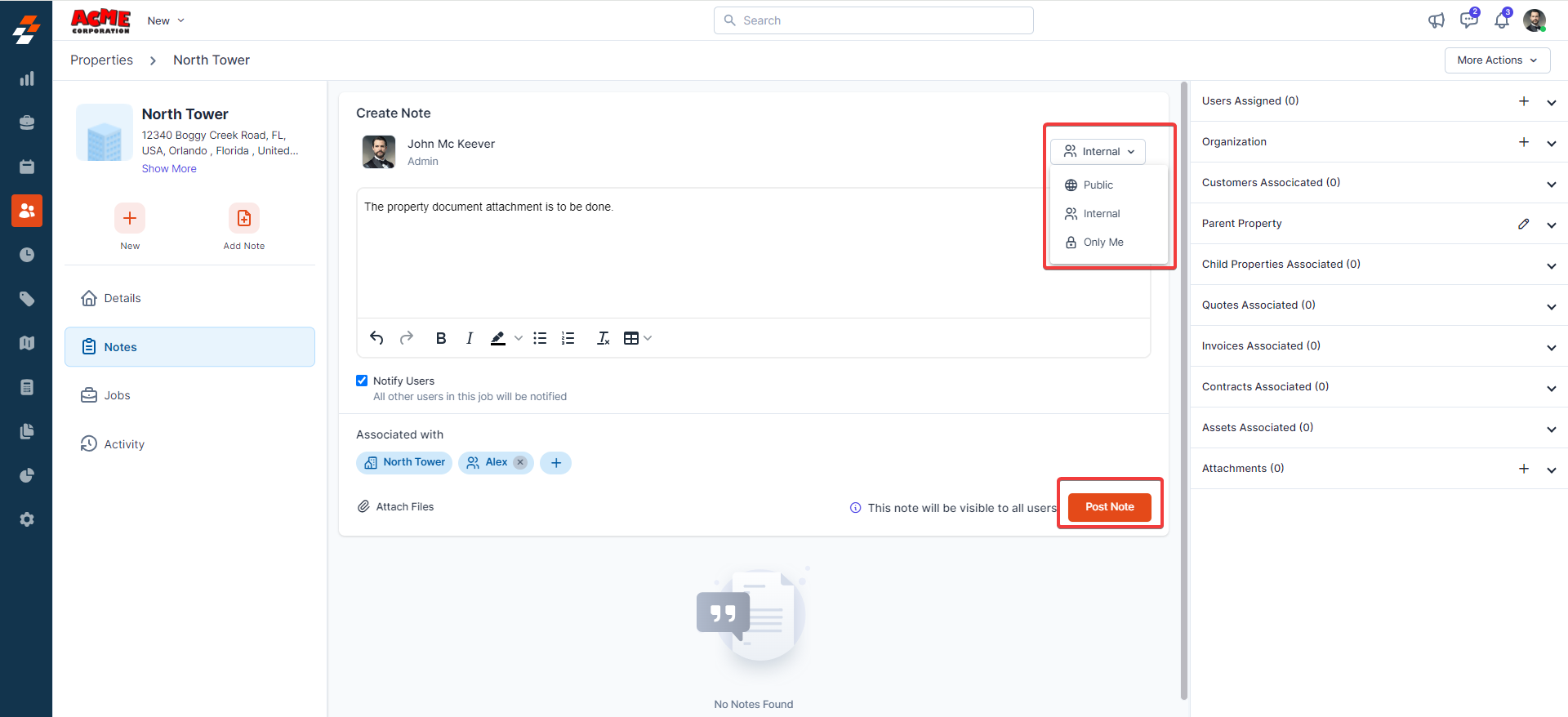Expand Invoices Associated section
The width and height of the screenshot is (1568, 717).
[1551, 347]
